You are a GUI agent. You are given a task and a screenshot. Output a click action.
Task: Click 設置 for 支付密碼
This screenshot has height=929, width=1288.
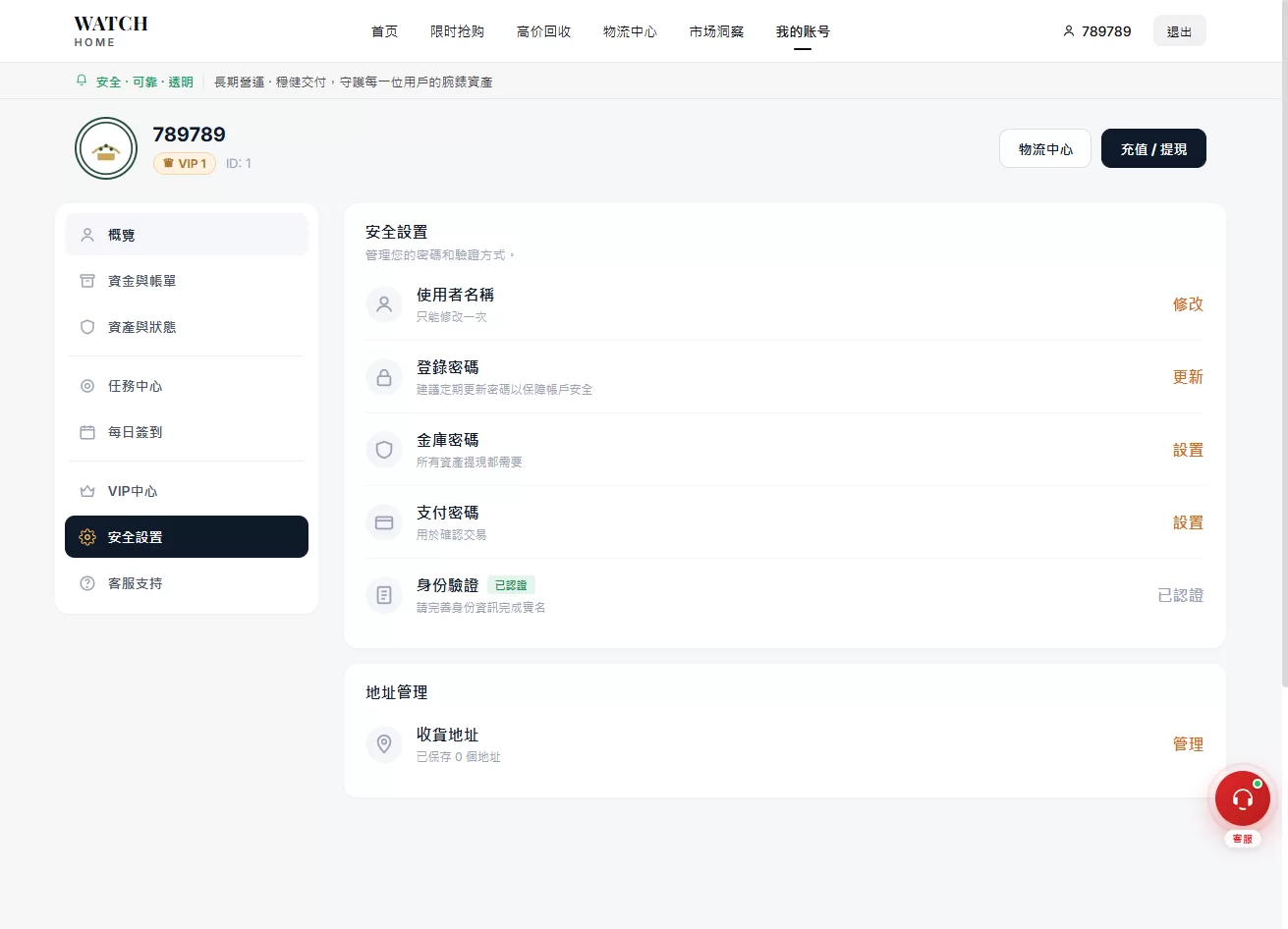(x=1188, y=522)
